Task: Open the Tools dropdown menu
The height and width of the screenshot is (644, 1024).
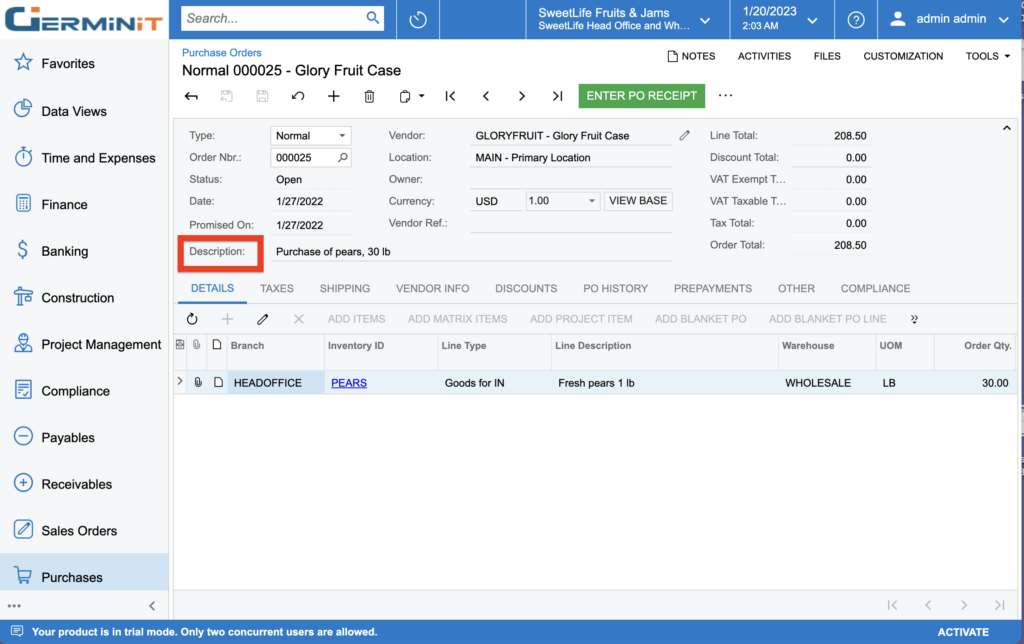Action: pyautogui.click(x=987, y=56)
